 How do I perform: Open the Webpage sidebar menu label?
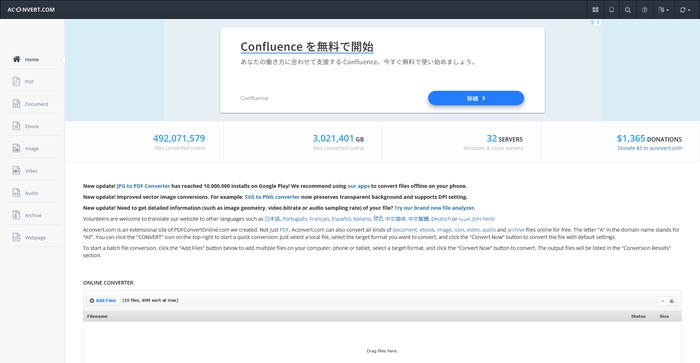35,238
